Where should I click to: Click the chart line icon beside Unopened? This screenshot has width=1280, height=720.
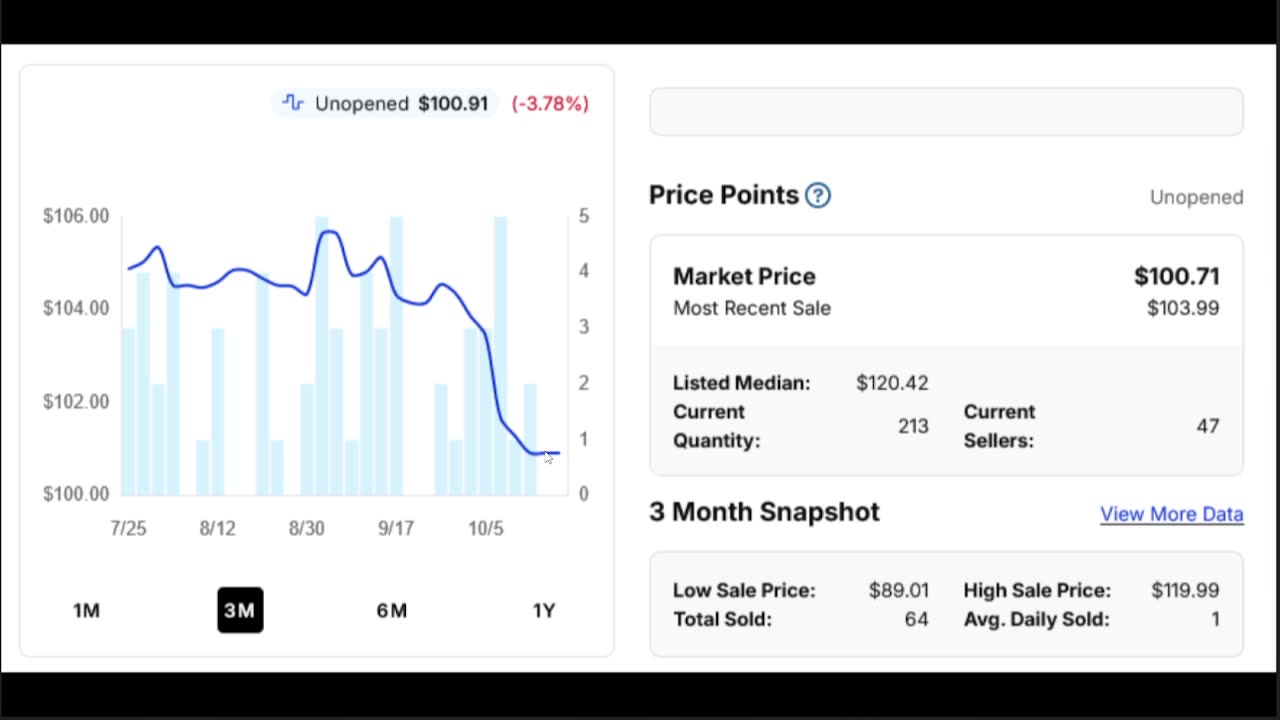tap(293, 103)
